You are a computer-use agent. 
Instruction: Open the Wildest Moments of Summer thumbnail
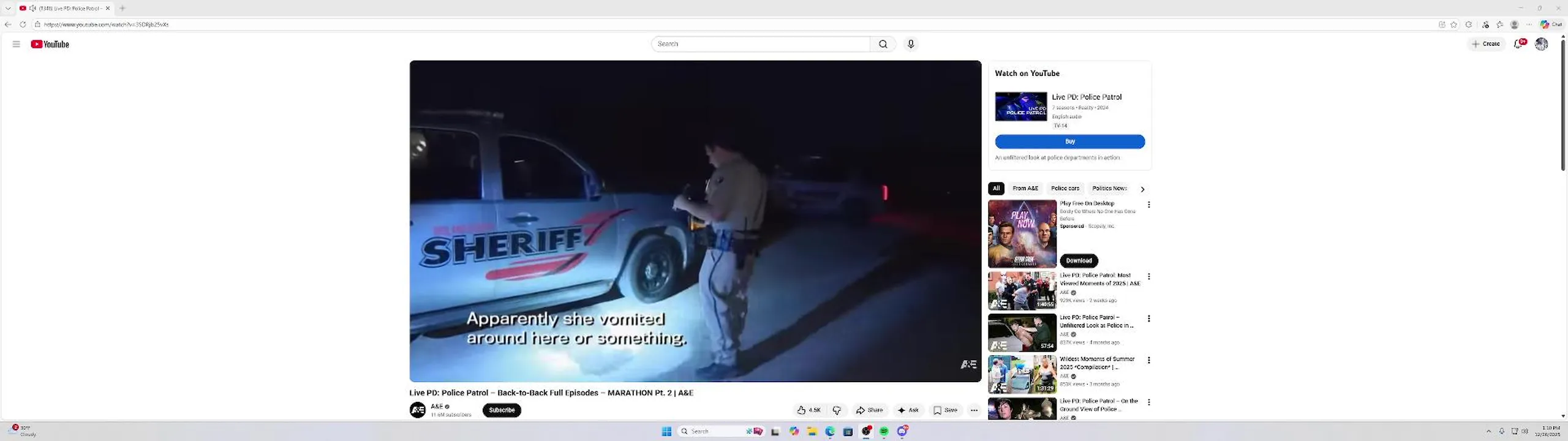[1022, 374]
